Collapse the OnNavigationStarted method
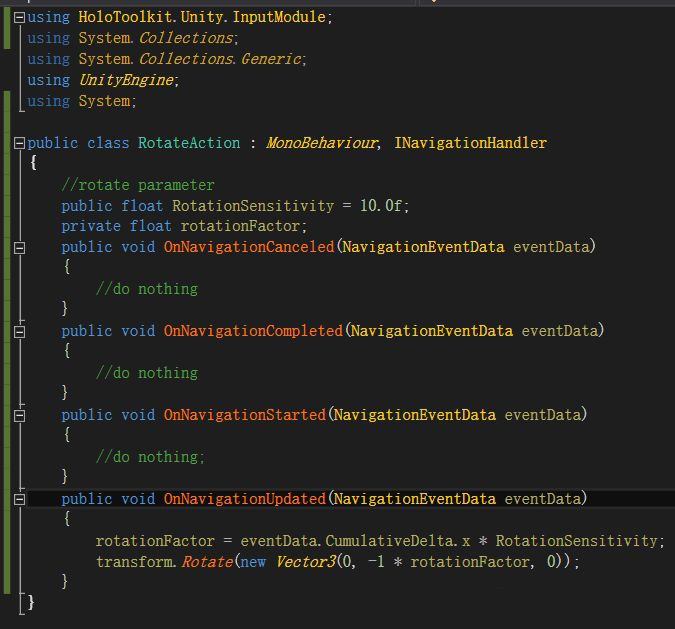This screenshot has height=629, width=675. click(x=19, y=416)
